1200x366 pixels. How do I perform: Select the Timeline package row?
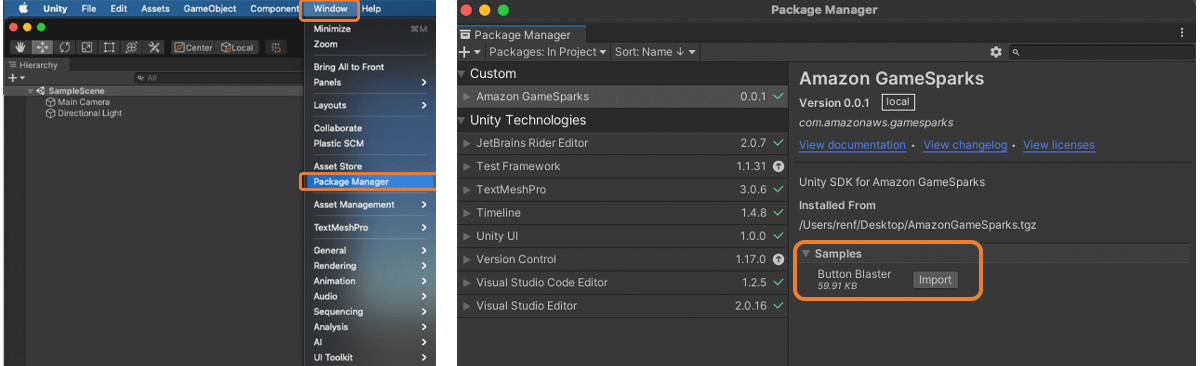click(622, 213)
